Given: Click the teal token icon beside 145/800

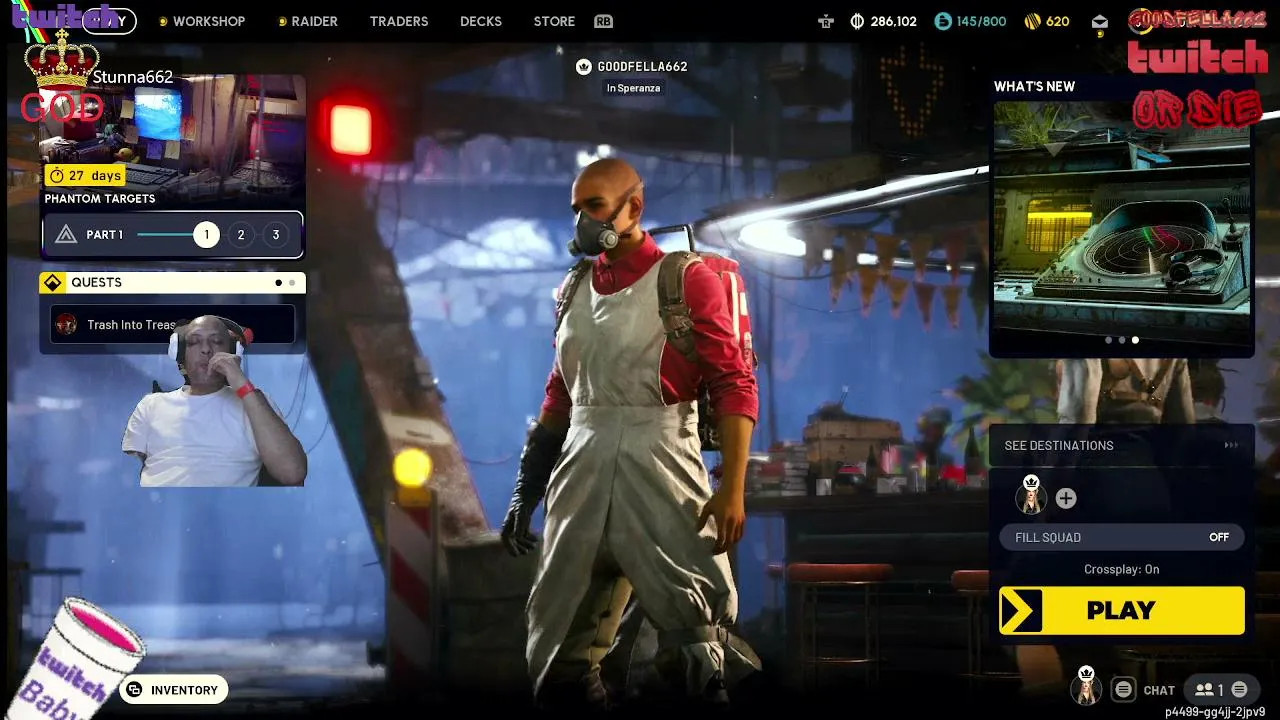Looking at the screenshot, I should click(943, 21).
